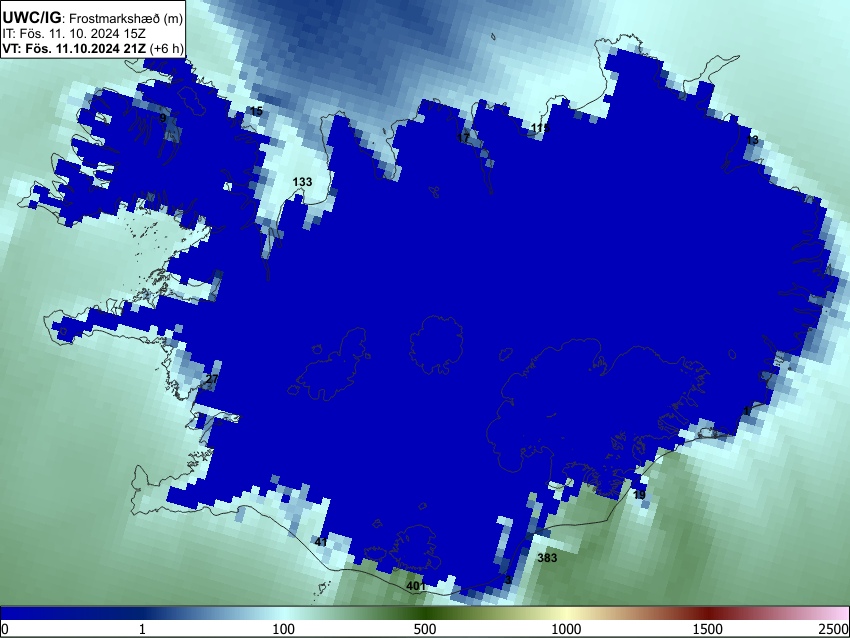The width and height of the screenshot is (850, 638).
Task: Click the station value 19 on the southeast coast
Action: (639, 495)
